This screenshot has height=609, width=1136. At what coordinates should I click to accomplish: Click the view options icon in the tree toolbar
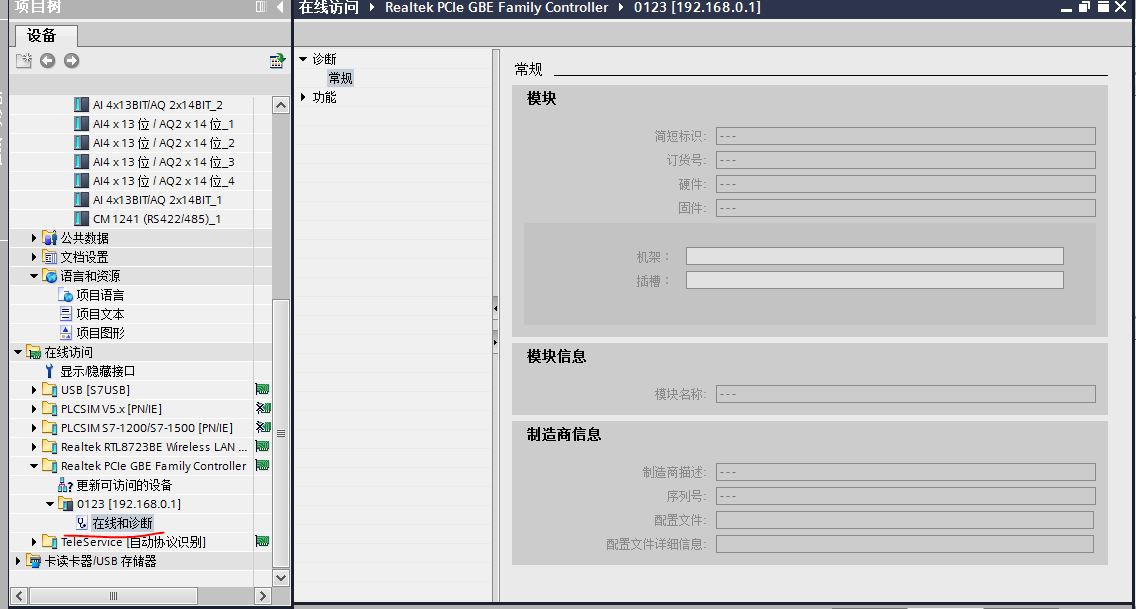click(x=277, y=61)
